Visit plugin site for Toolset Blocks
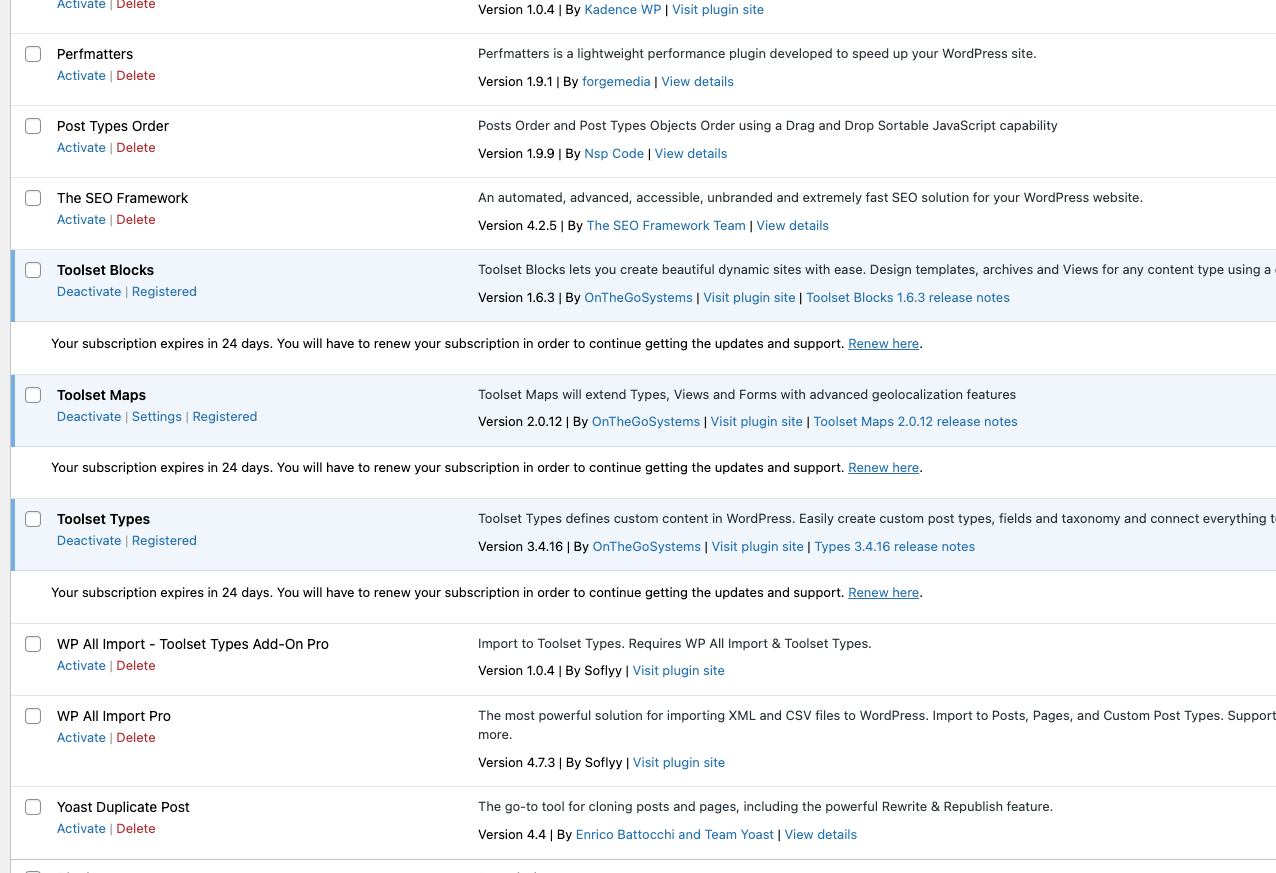1276x873 pixels. [749, 298]
